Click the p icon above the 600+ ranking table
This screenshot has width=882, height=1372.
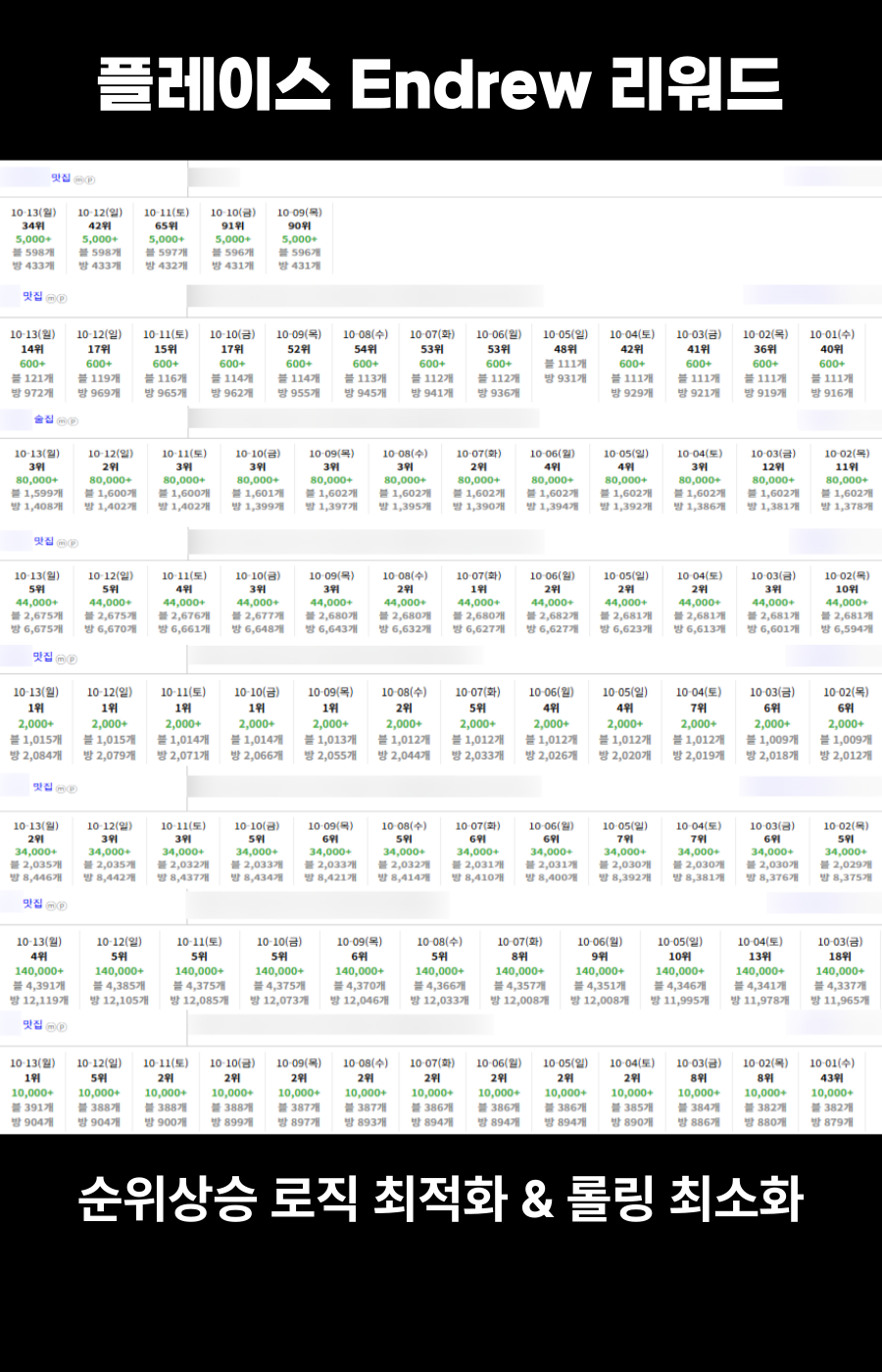(x=62, y=298)
